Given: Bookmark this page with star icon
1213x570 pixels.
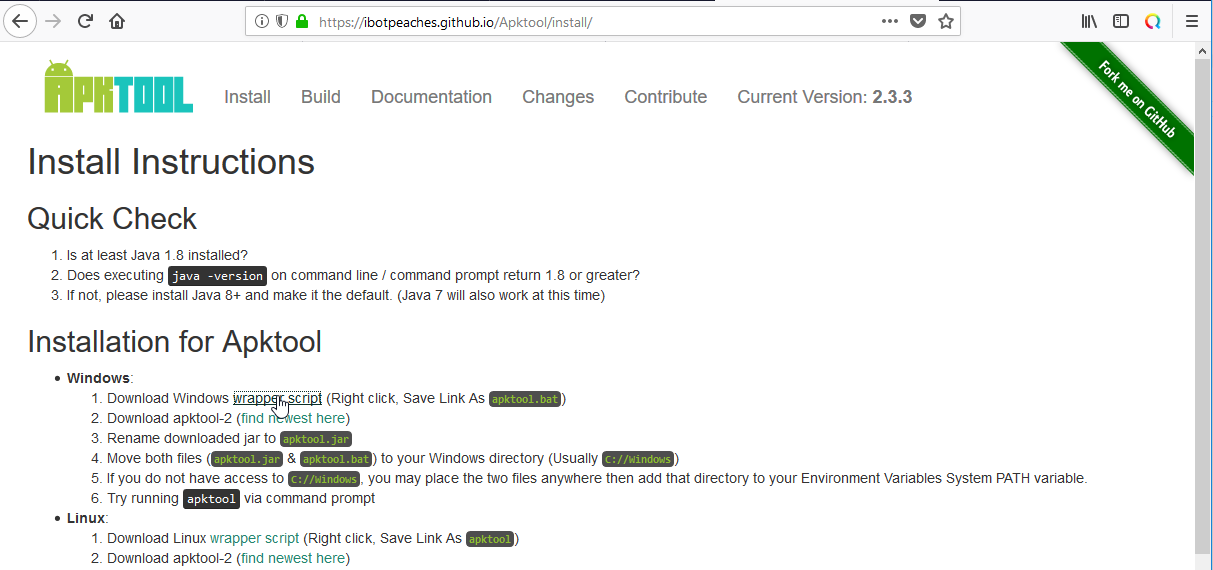Looking at the screenshot, I should (x=945, y=21).
